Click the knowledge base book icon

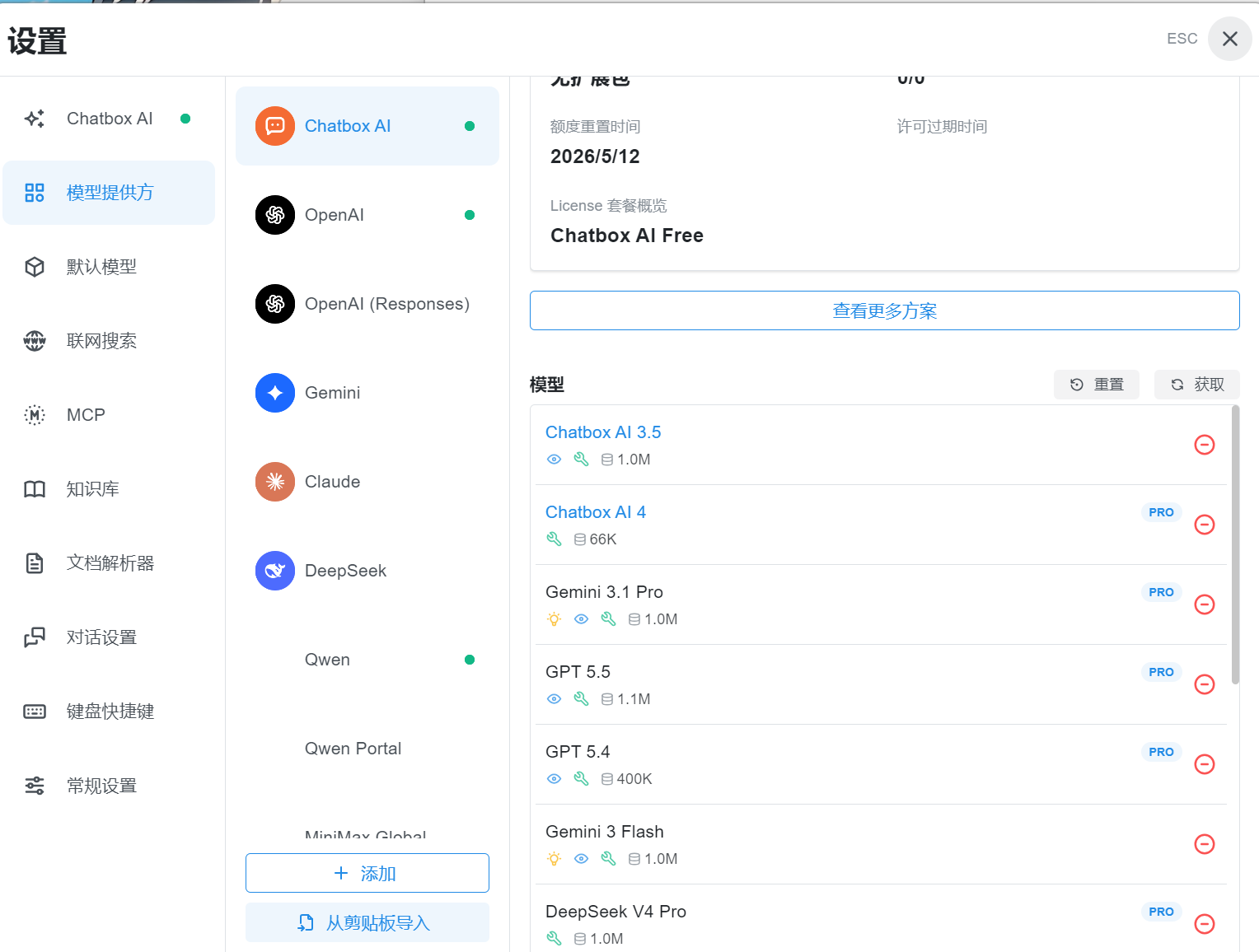click(35, 489)
